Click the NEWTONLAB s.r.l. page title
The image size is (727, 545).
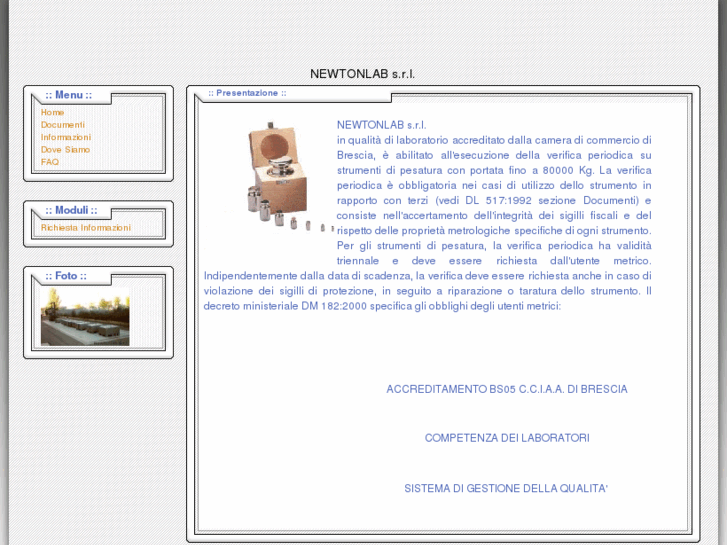363,74
